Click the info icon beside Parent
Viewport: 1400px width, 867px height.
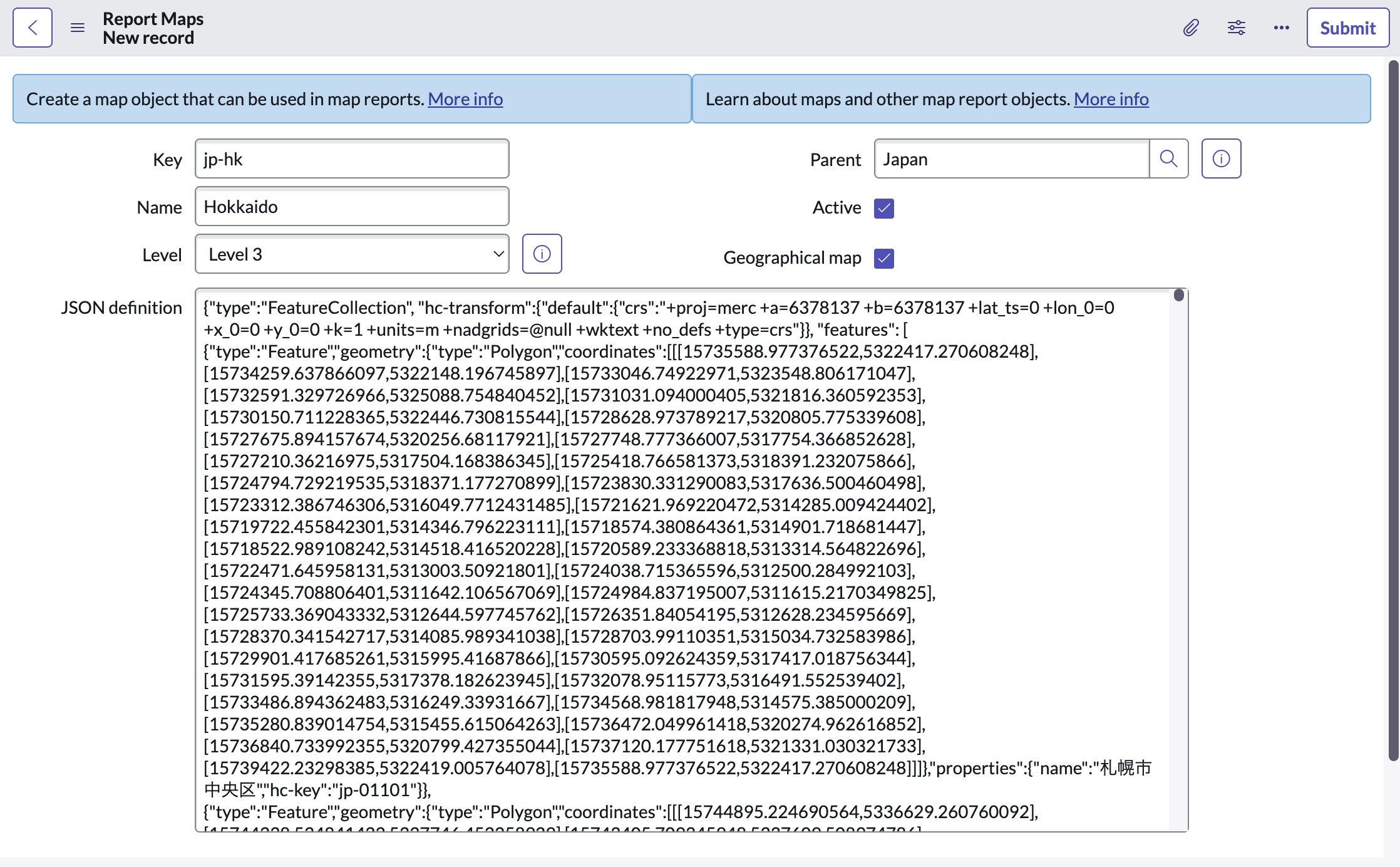tap(1221, 158)
